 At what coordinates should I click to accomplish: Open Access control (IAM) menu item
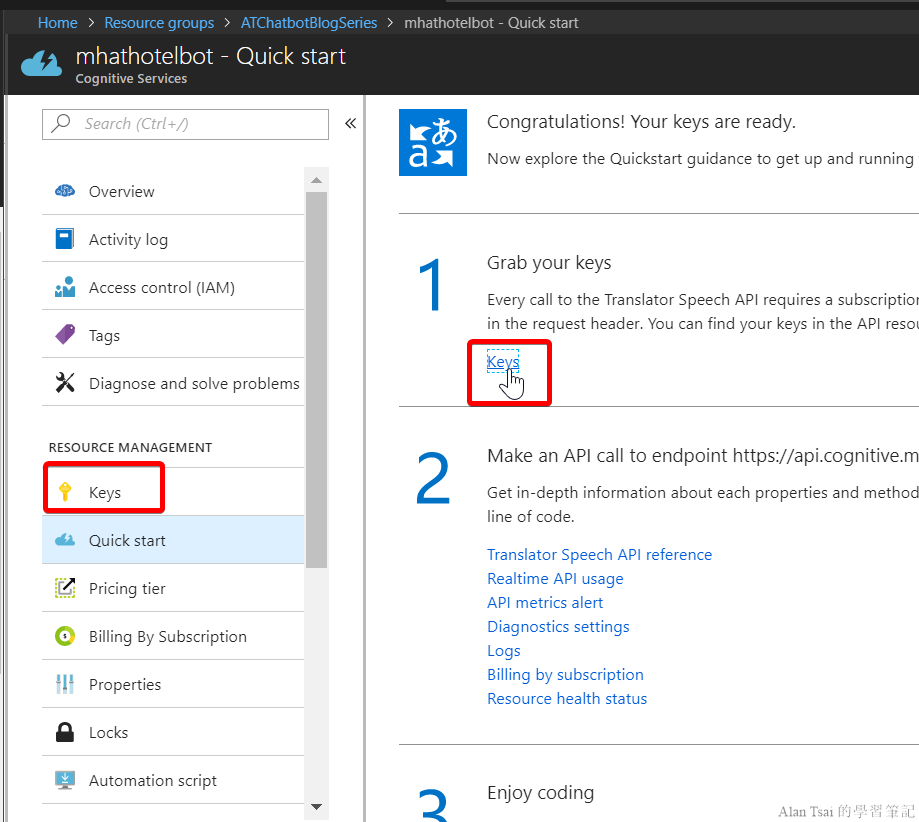(173, 287)
